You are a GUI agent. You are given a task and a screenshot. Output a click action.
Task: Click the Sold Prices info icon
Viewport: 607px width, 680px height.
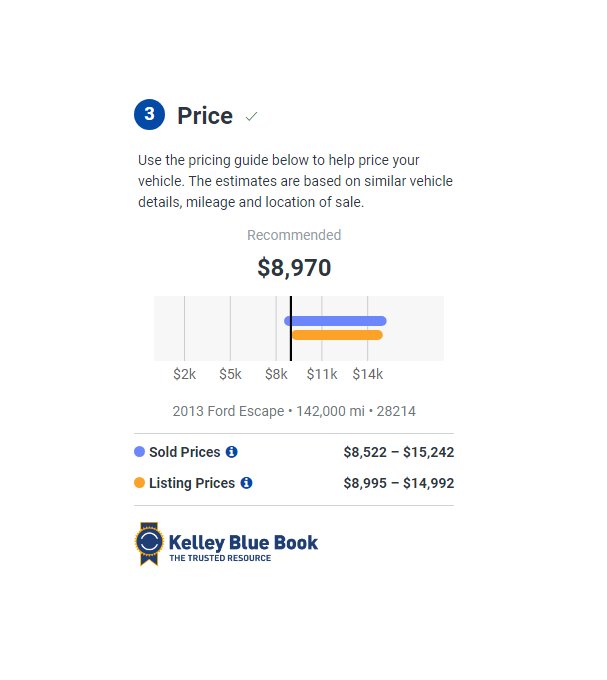coord(232,452)
